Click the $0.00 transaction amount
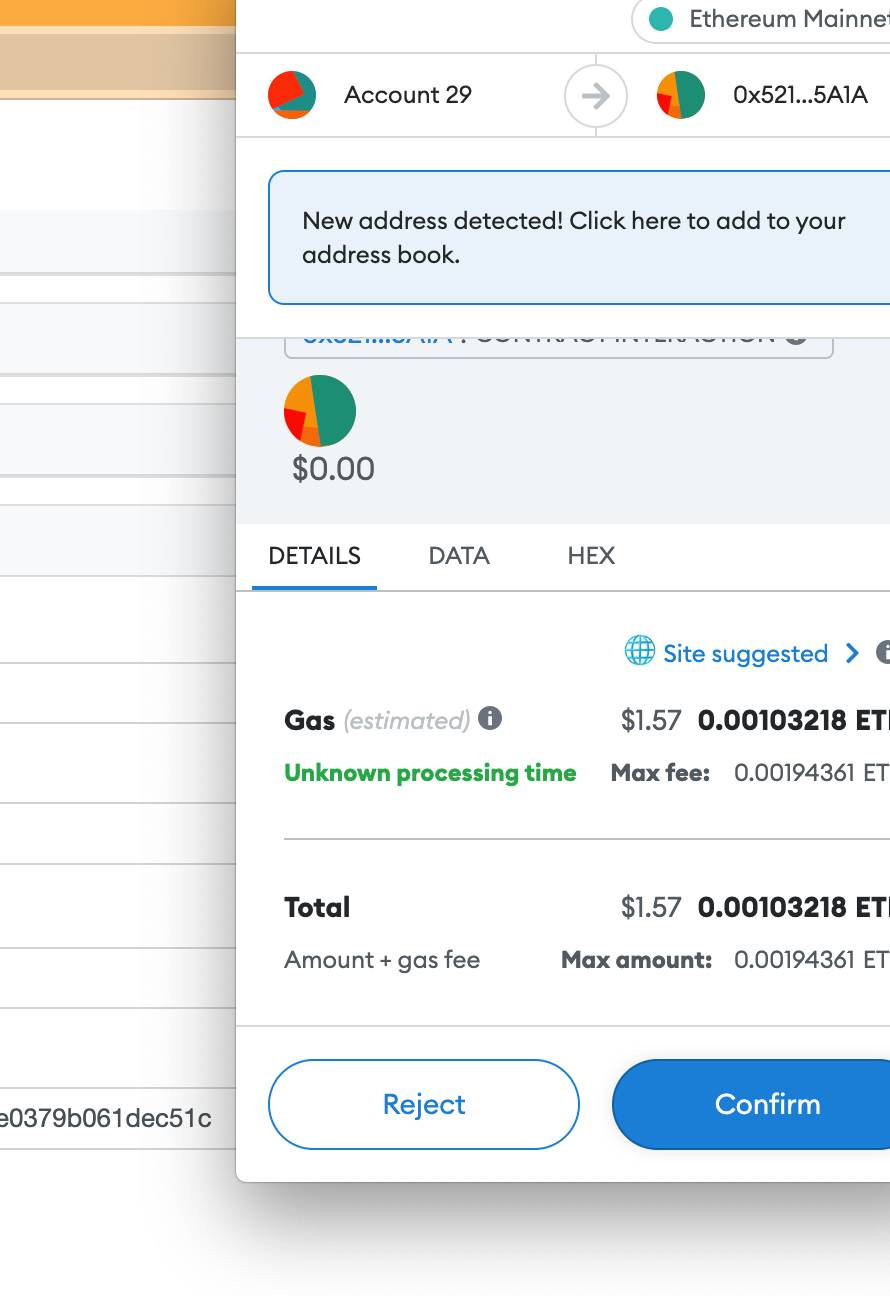 [333, 468]
